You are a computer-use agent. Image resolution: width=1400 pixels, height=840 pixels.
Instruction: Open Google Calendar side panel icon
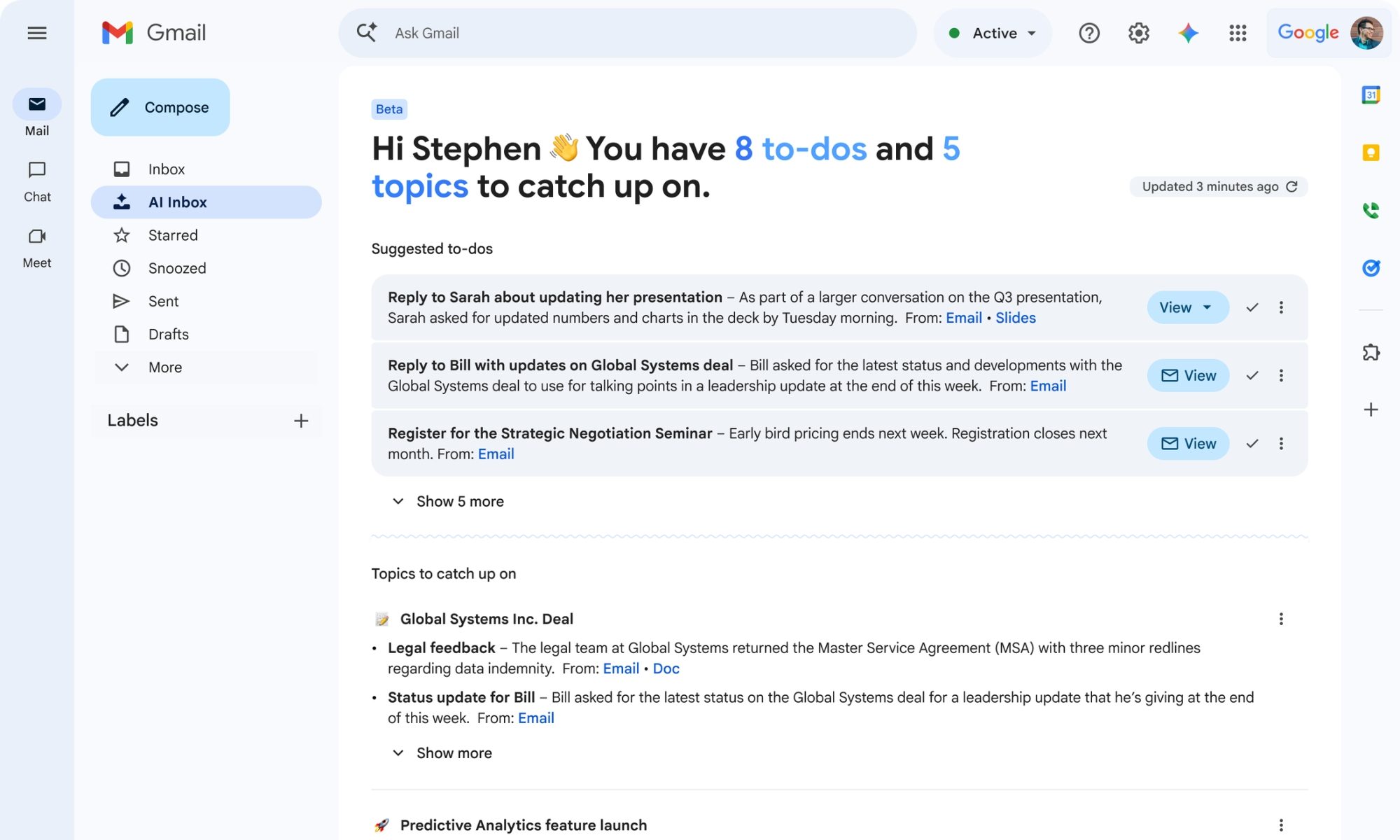(x=1371, y=94)
